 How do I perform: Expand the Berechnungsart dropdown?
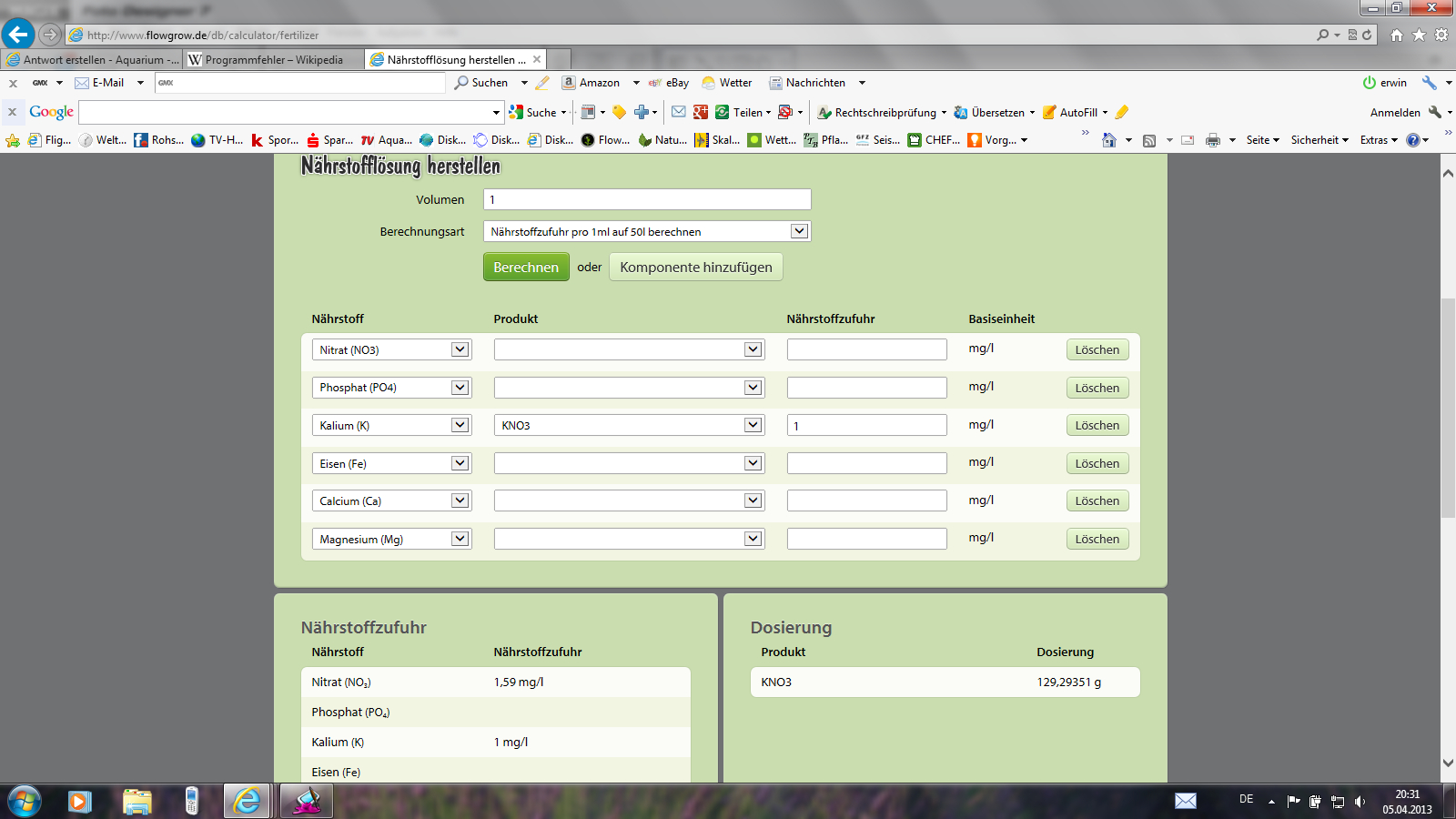click(x=799, y=231)
